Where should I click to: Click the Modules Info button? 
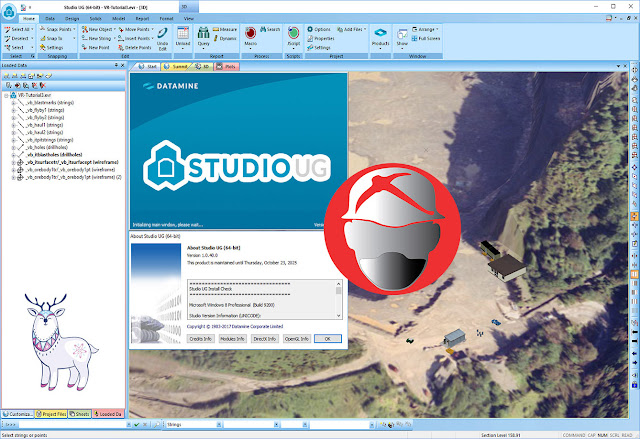[x=233, y=339]
